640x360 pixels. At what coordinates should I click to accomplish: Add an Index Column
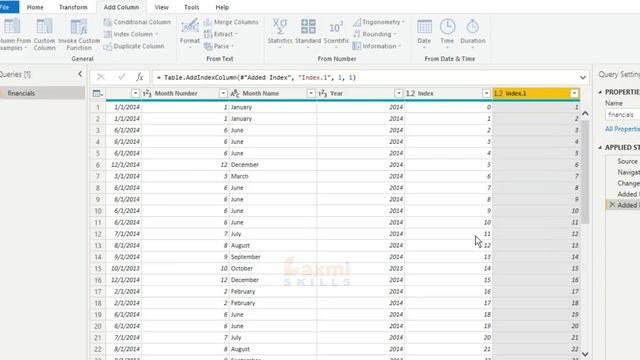click(x=131, y=34)
